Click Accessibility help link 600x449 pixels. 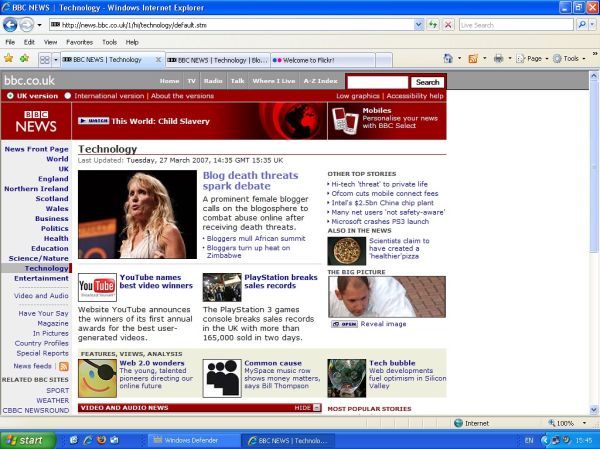click(415, 96)
